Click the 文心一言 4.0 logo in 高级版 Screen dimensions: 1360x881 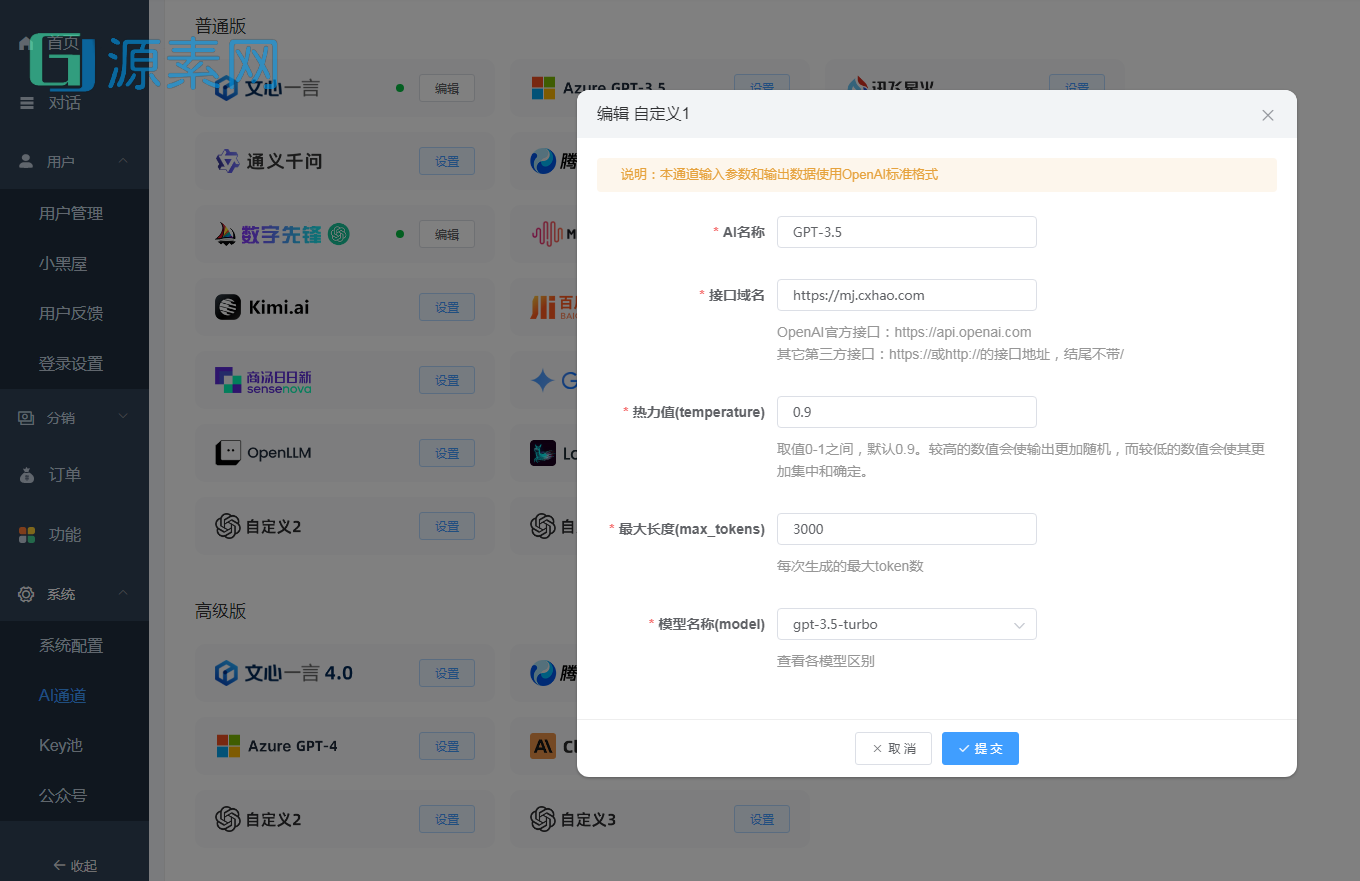pyautogui.click(x=225, y=672)
